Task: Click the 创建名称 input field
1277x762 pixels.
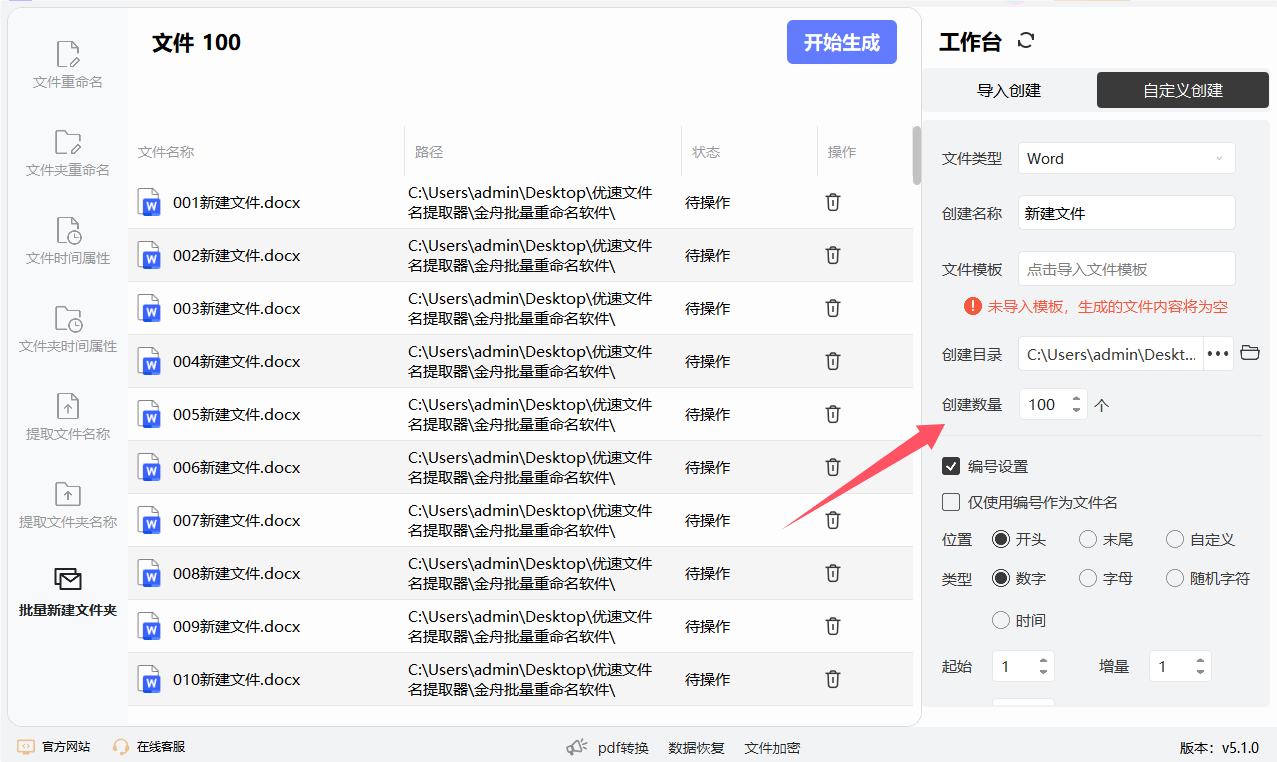Action: [x=1127, y=212]
